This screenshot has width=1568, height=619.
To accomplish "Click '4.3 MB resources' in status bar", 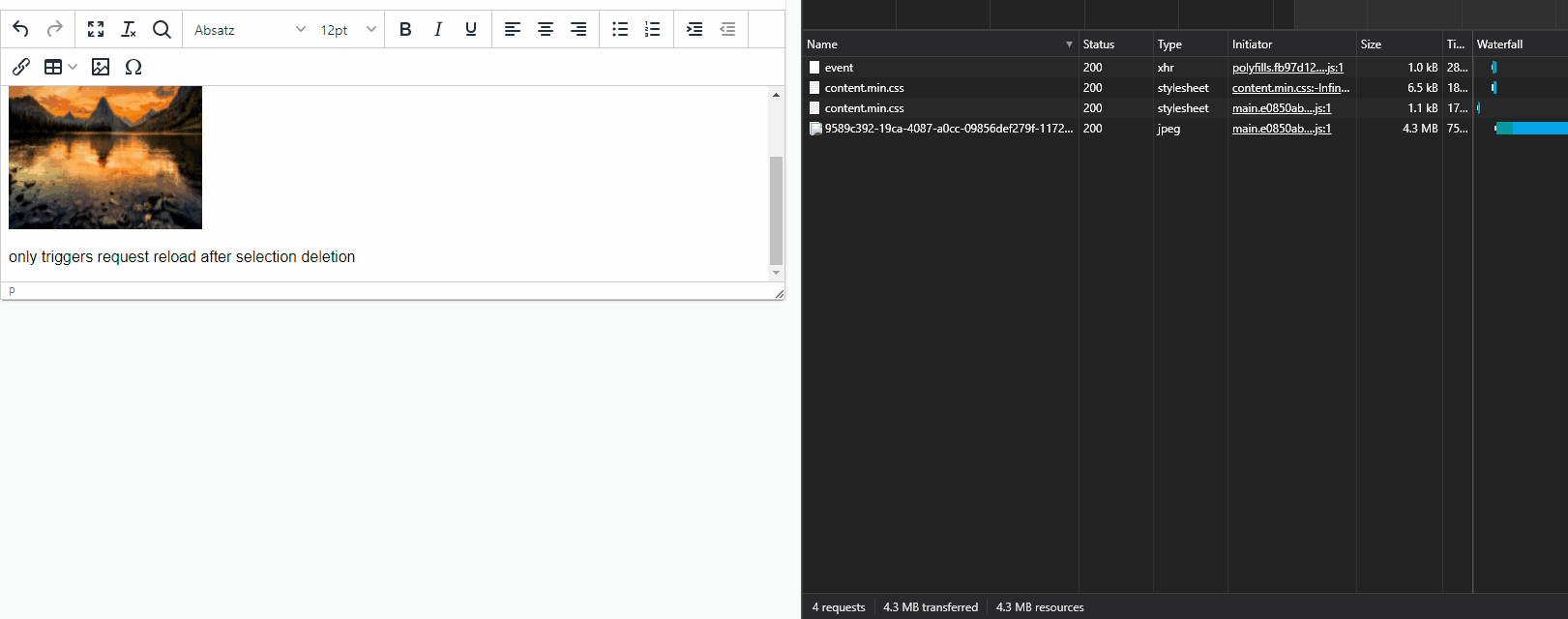I will [1040, 607].
